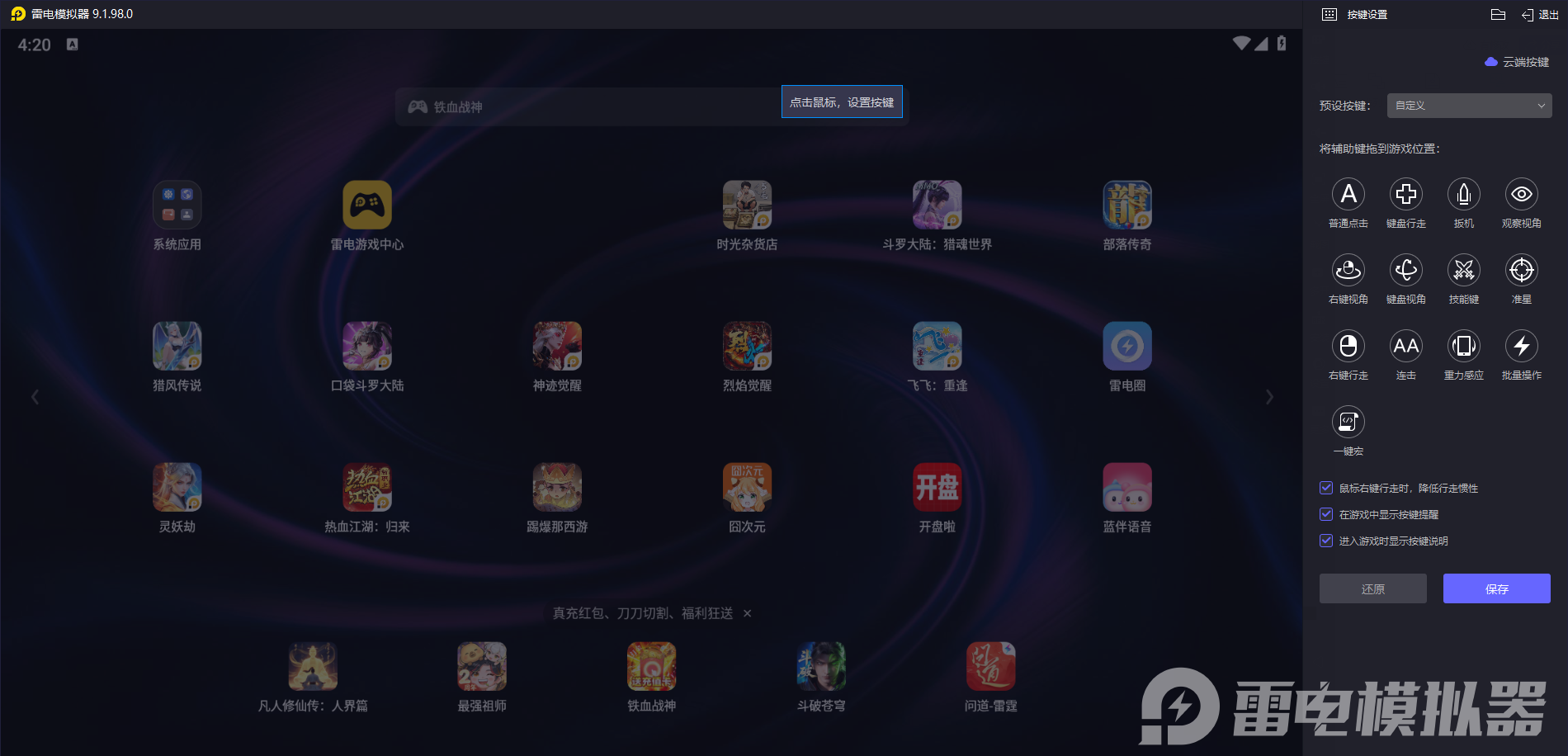Launch the 踢爆那西游 game icon
Screen dimensions: 1568x756
coord(558,487)
